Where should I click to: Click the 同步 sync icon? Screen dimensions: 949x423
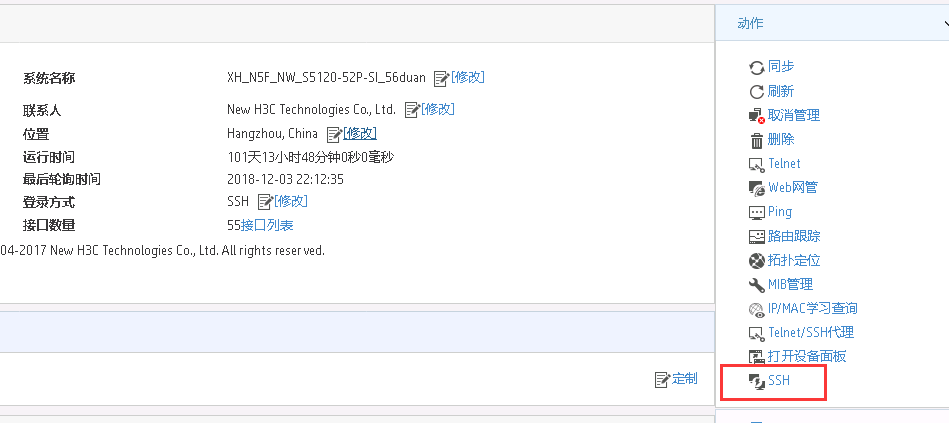(757, 67)
